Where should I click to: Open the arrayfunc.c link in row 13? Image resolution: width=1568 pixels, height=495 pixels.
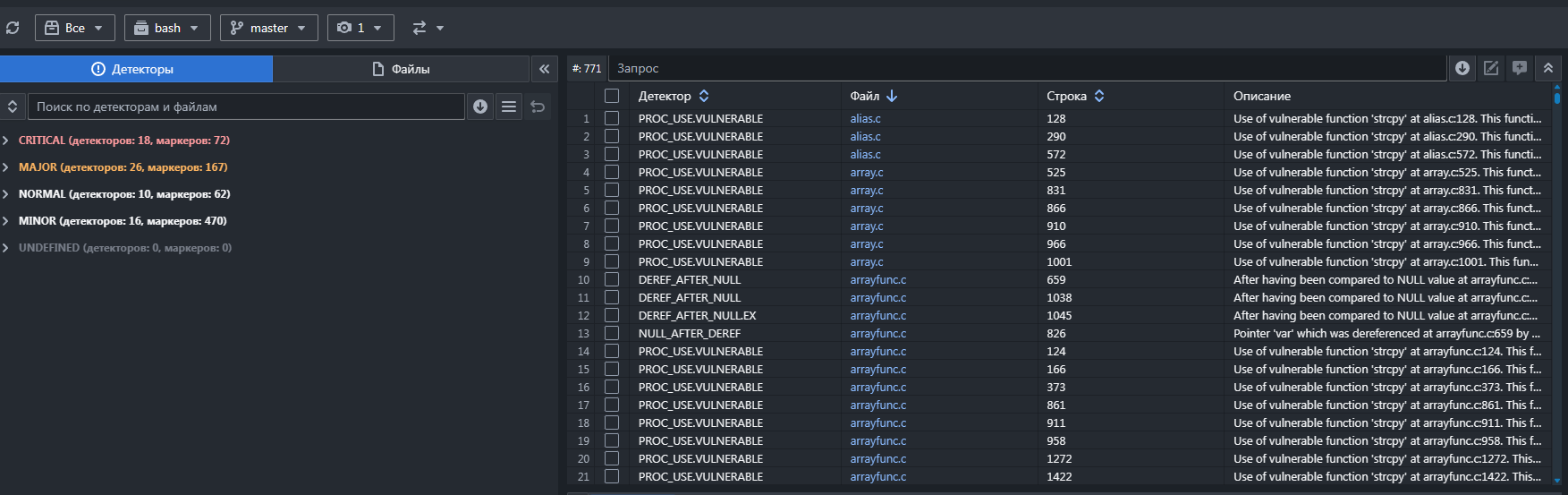pos(877,333)
